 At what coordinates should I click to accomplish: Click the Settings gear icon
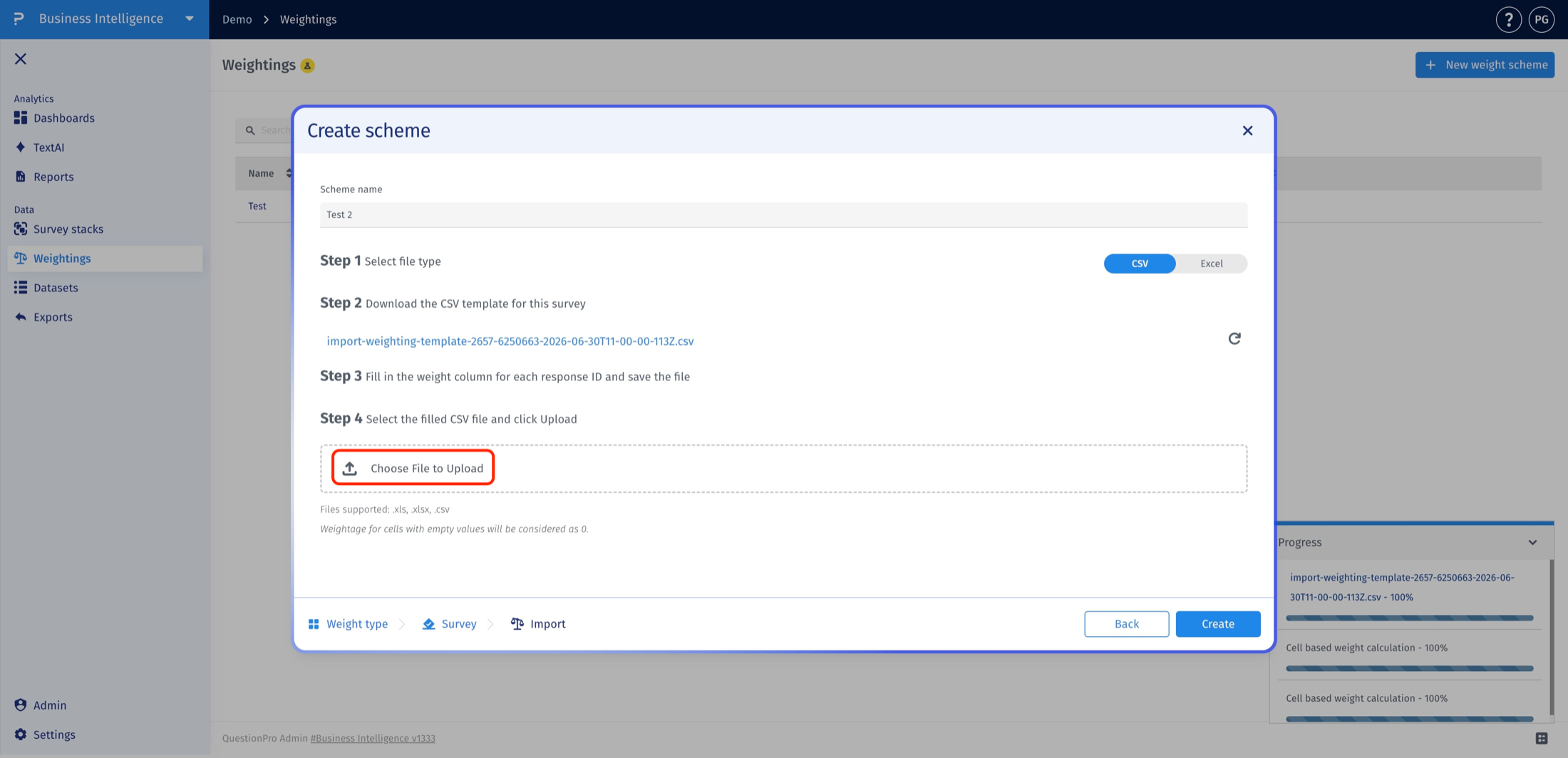(21, 734)
